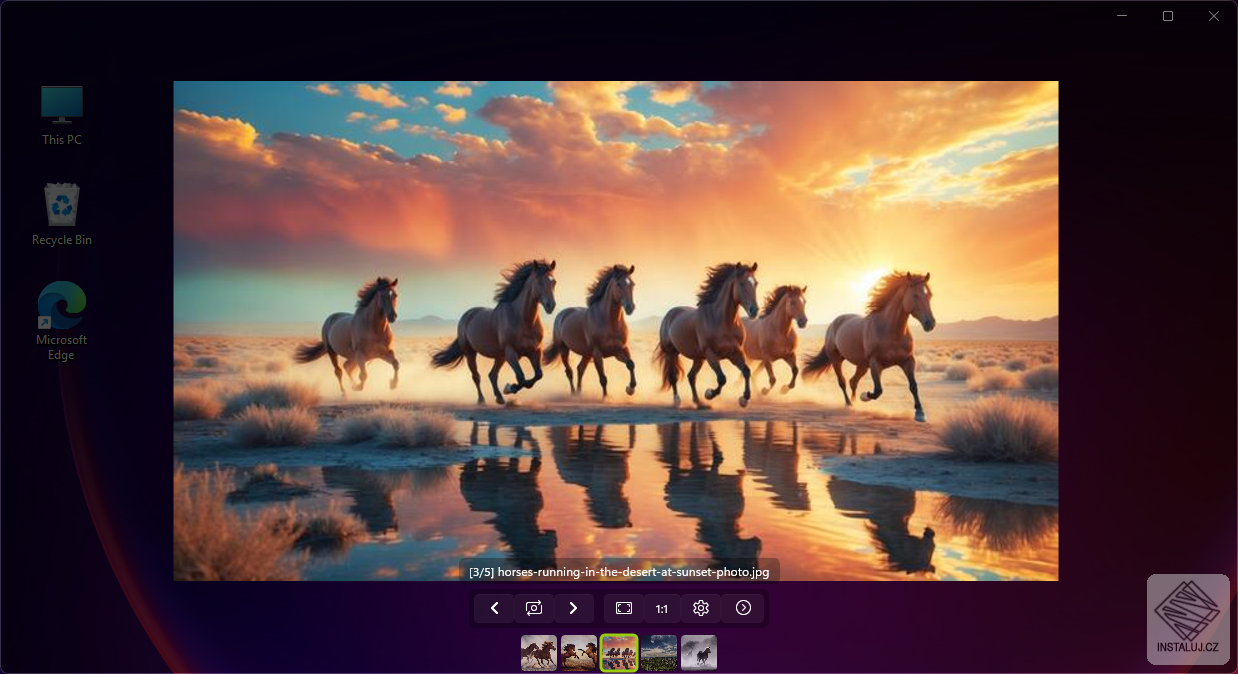Viewport: 1238px width, 674px height.
Task: Advance to the next image
Action: coord(573,608)
